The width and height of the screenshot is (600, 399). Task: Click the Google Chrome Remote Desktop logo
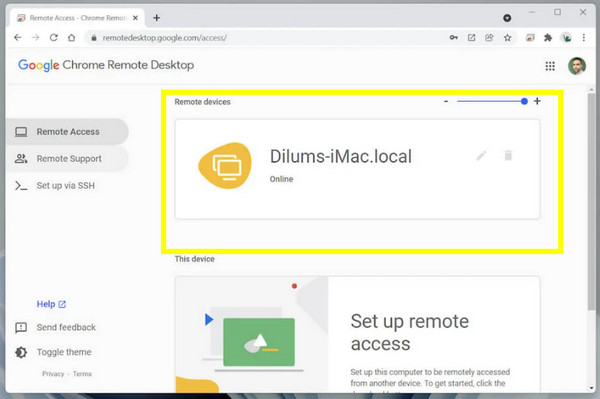click(x=106, y=65)
